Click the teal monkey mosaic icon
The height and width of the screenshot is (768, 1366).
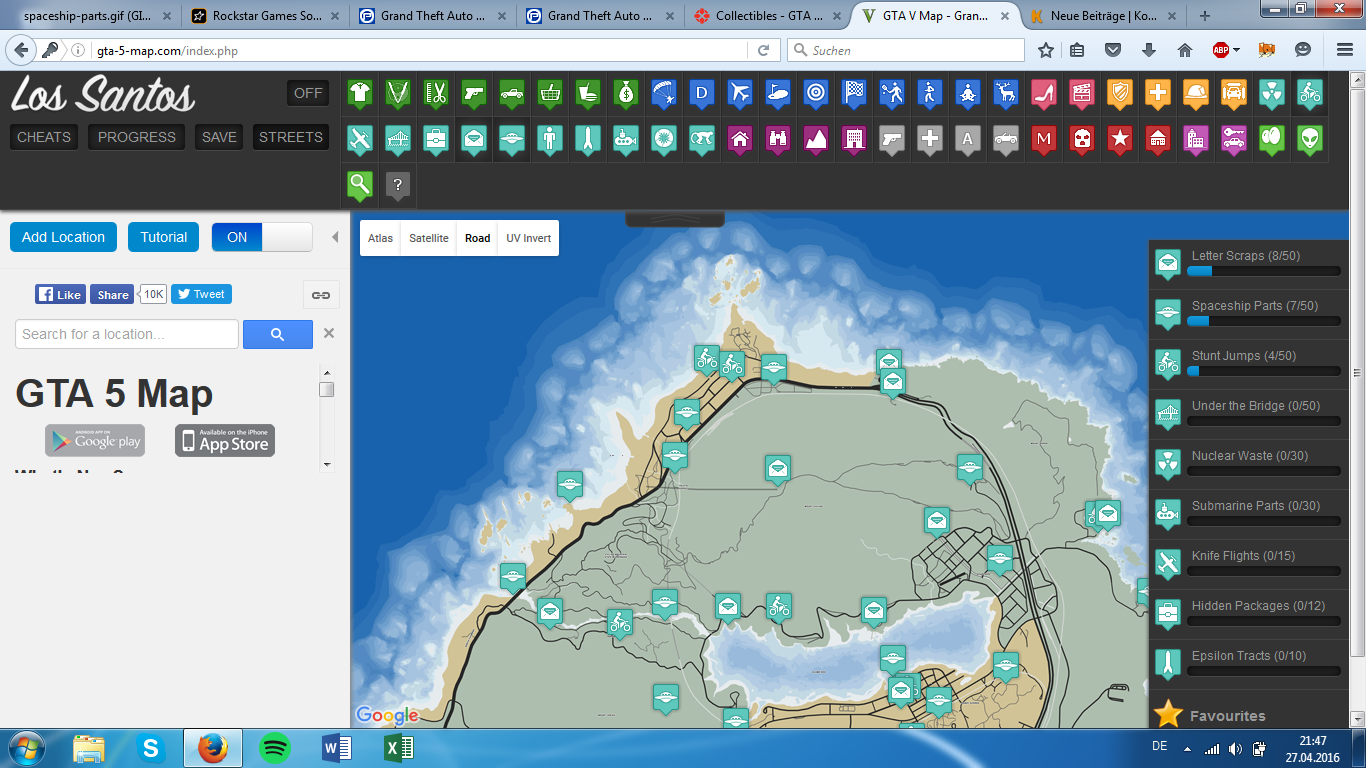tap(701, 140)
